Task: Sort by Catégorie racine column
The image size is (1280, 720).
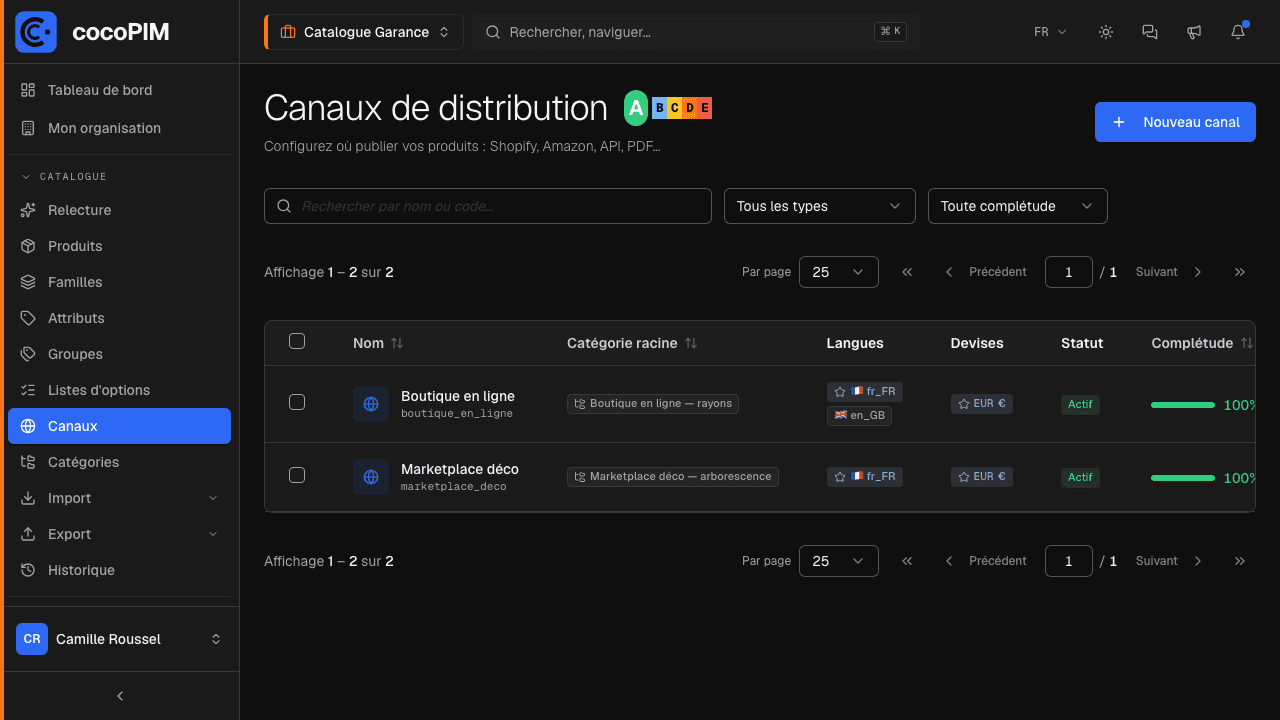Action: click(632, 343)
